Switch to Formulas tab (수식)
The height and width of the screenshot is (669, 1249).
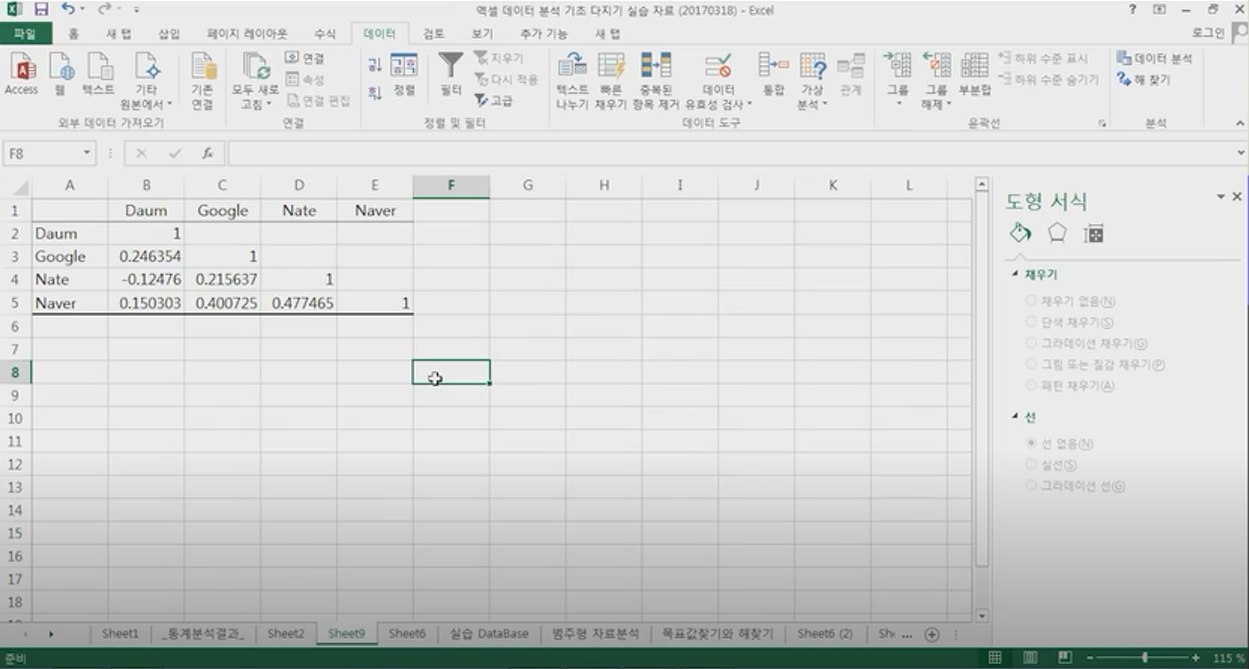click(324, 33)
